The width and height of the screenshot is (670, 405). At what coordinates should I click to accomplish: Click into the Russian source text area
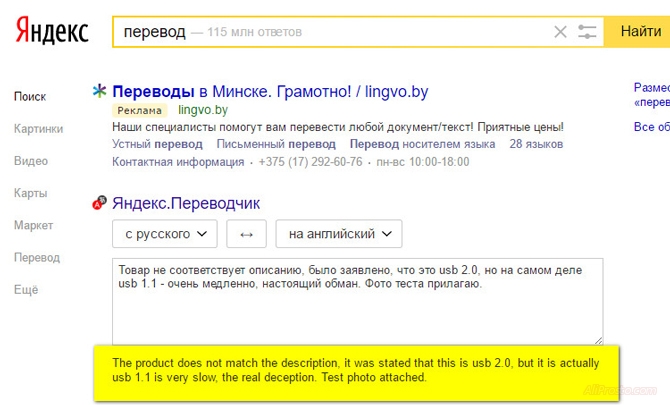pyautogui.click(x=358, y=301)
